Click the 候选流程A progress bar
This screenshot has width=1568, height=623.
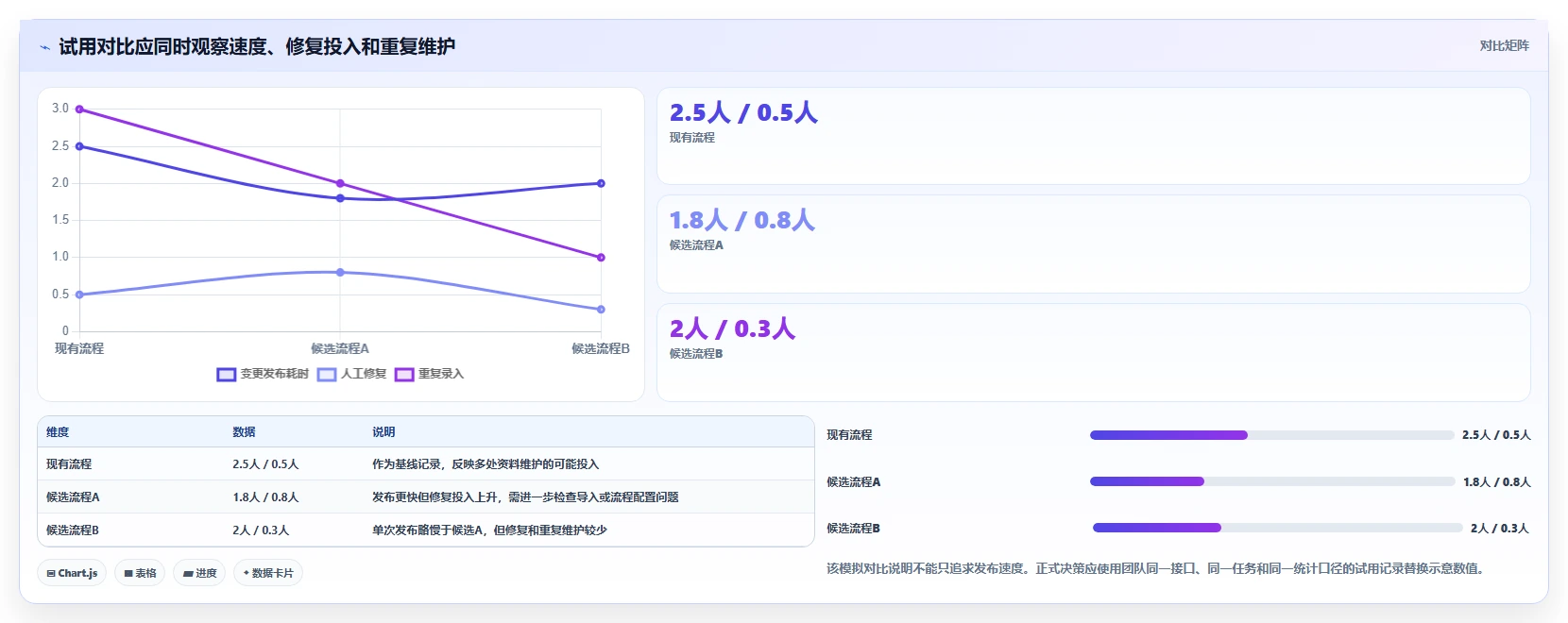pyautogui.click(x=1272, y=481)
